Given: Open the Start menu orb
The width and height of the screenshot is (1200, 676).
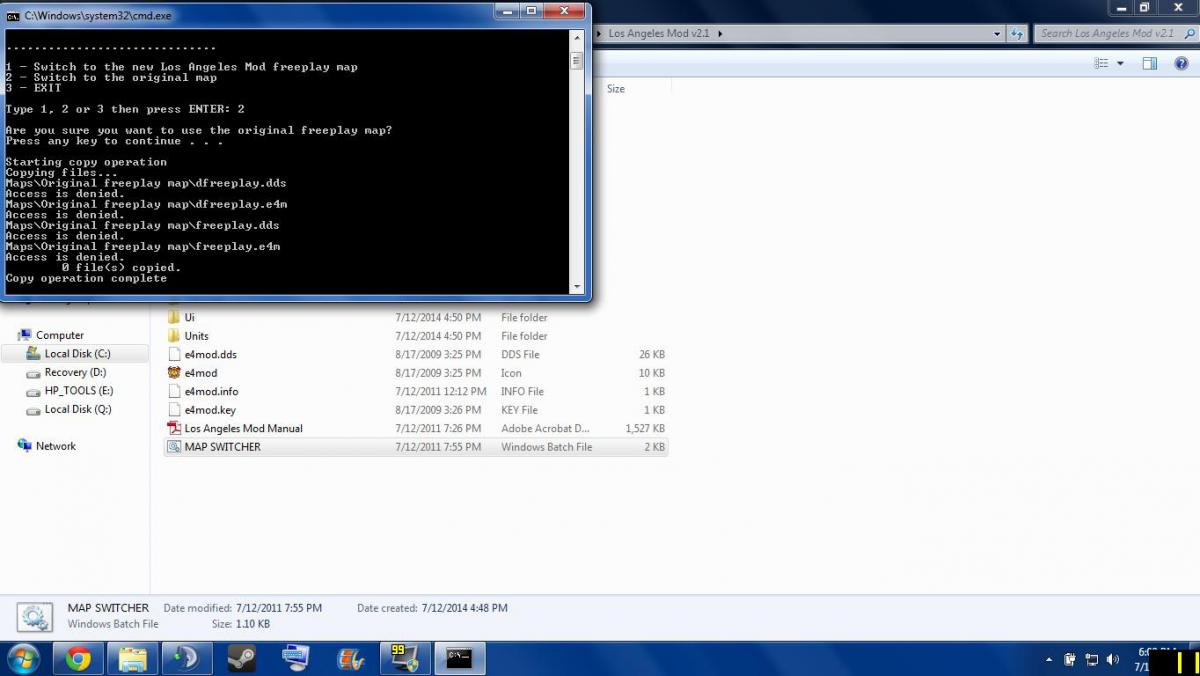Looking at the screenshot, I should pos(22,658).
